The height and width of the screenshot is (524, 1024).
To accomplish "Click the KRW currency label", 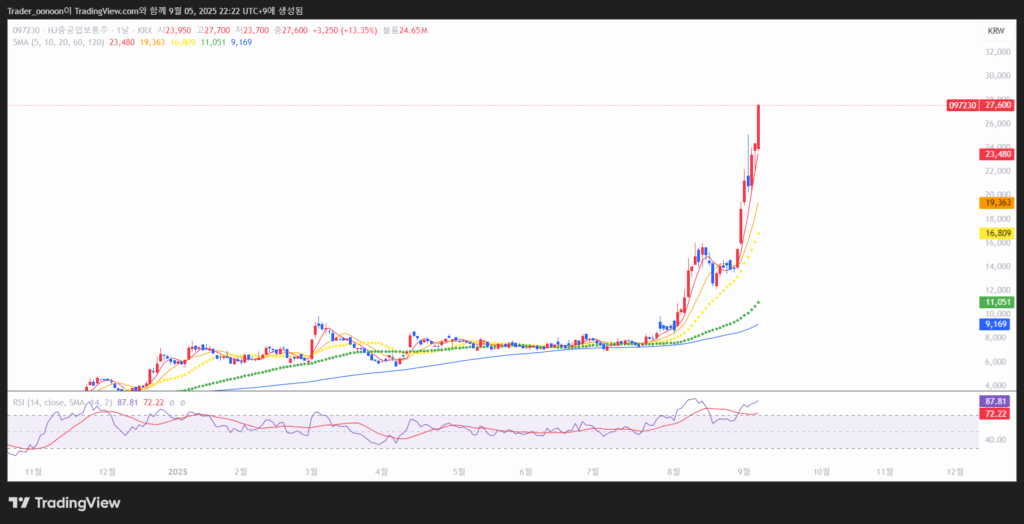I will click(x=995, y=32).
